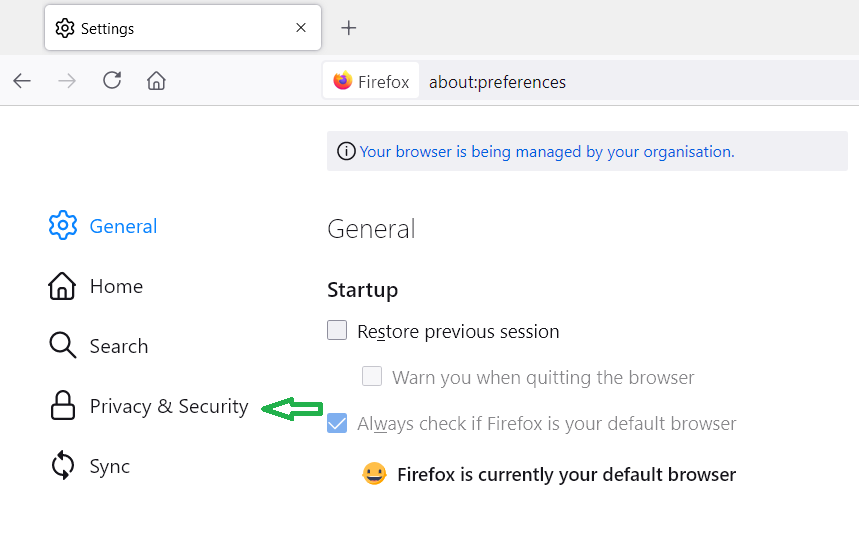Click the Firefox logo in address bar

click(x=343, y=80)
